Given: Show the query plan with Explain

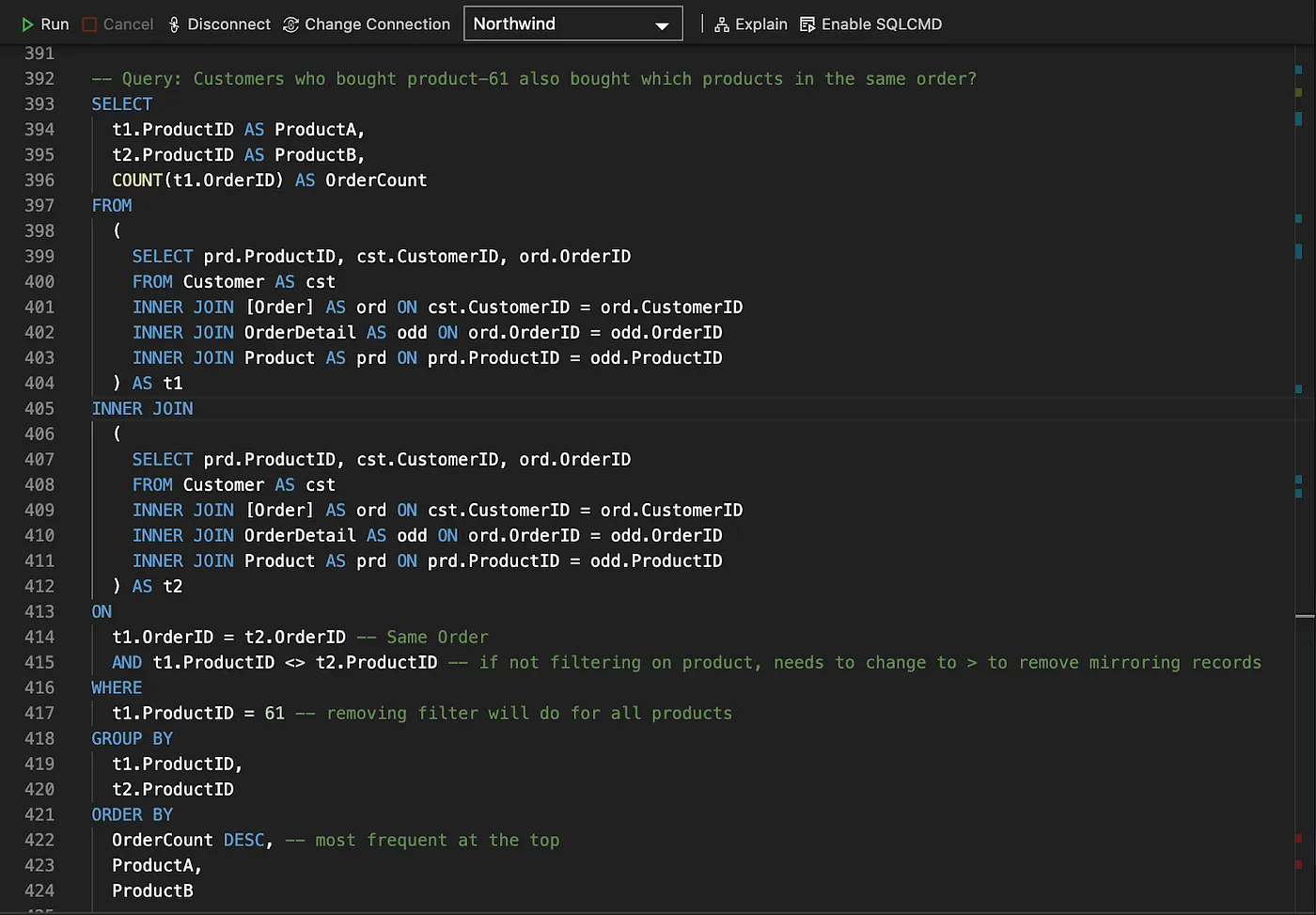Looking at the screenshot, I should tap(750, 24).
